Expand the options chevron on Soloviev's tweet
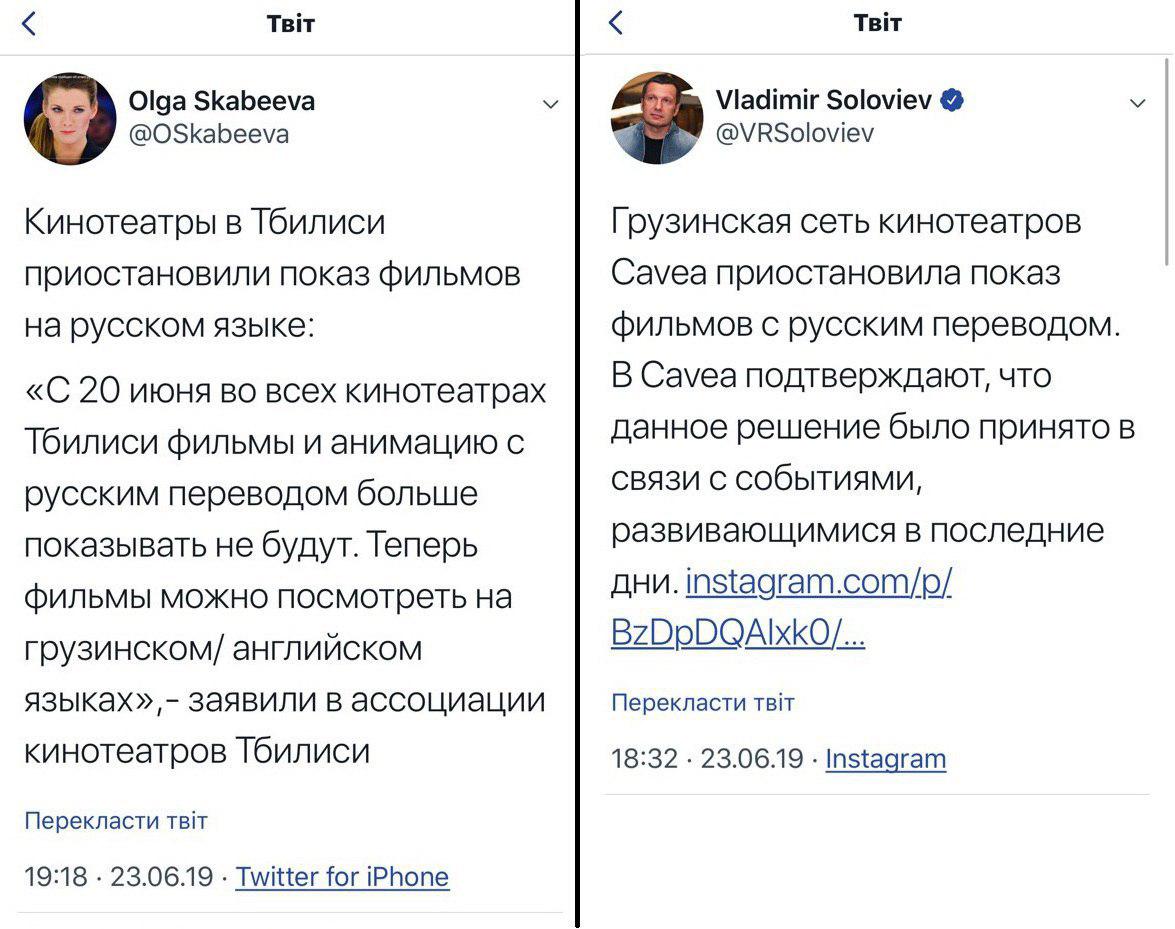Viewport: 1175px width, 929px height. [1138, 103]
